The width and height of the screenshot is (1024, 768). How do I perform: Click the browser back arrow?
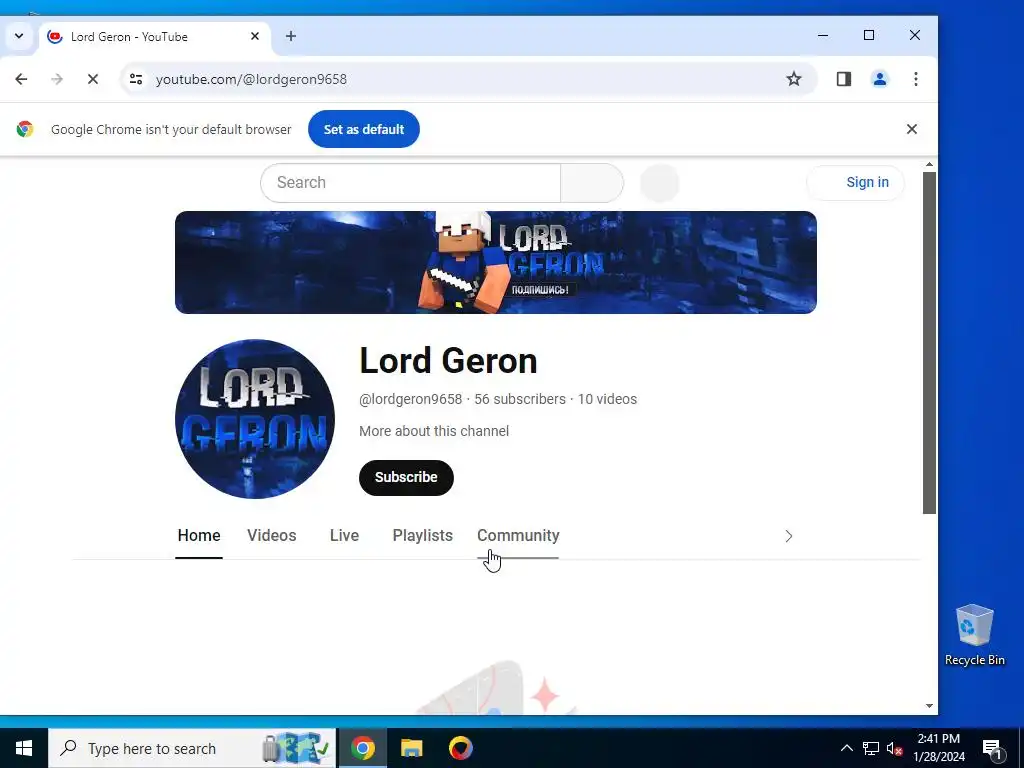tap(21, 79)
